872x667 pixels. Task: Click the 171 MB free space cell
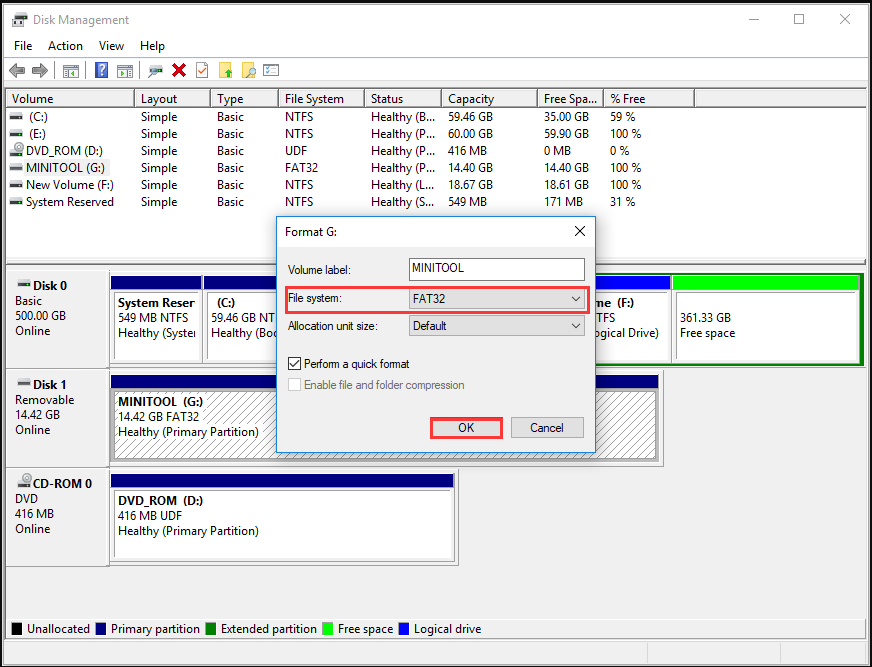point(563,202)
